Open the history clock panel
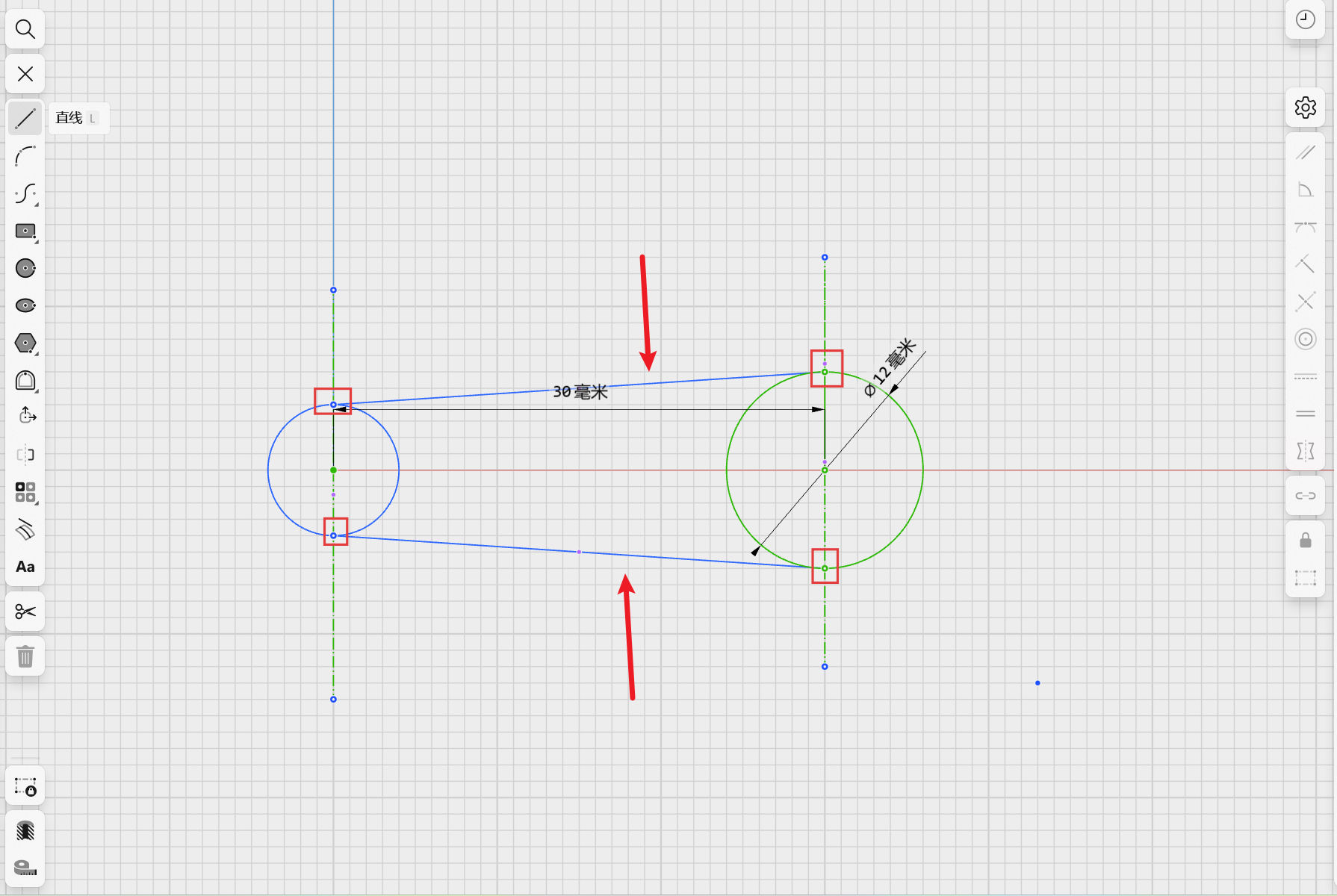 (1305, 19)
